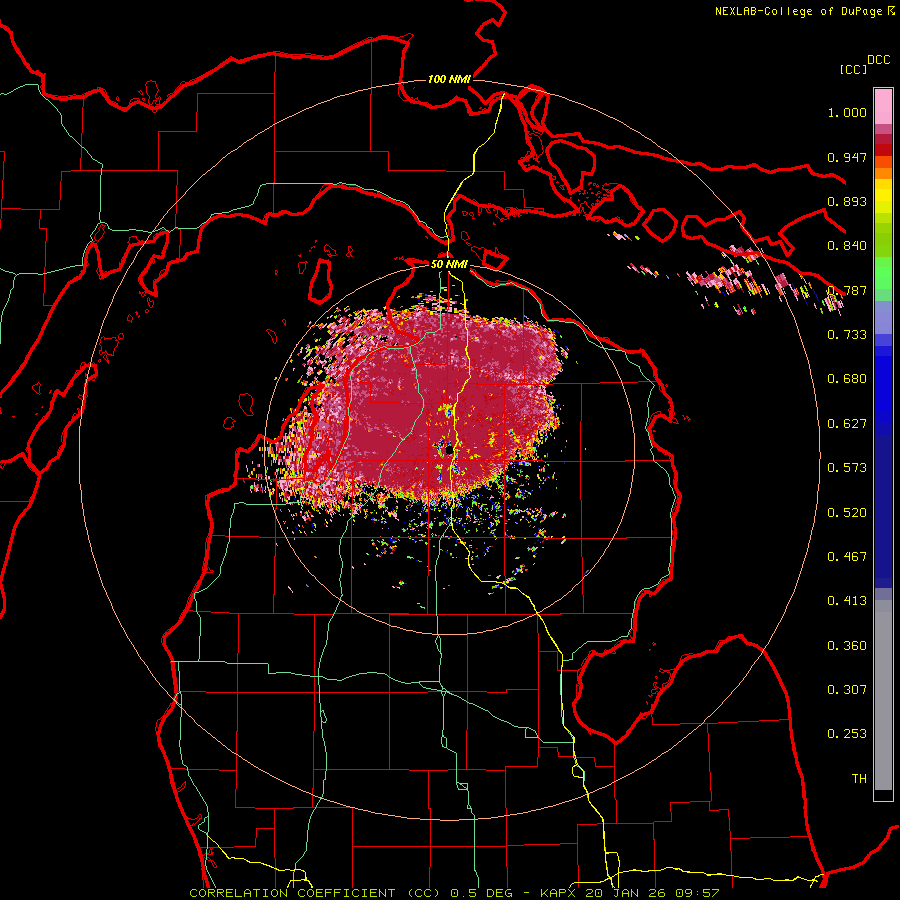Click the NEXLAB-College of DuPage watermark text
This screenshot has height=900, width=900.
[x=805, y=11]
